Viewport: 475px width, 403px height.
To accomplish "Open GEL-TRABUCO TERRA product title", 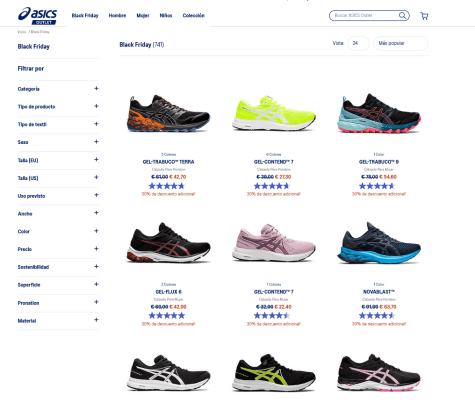I will pos(168,162).
